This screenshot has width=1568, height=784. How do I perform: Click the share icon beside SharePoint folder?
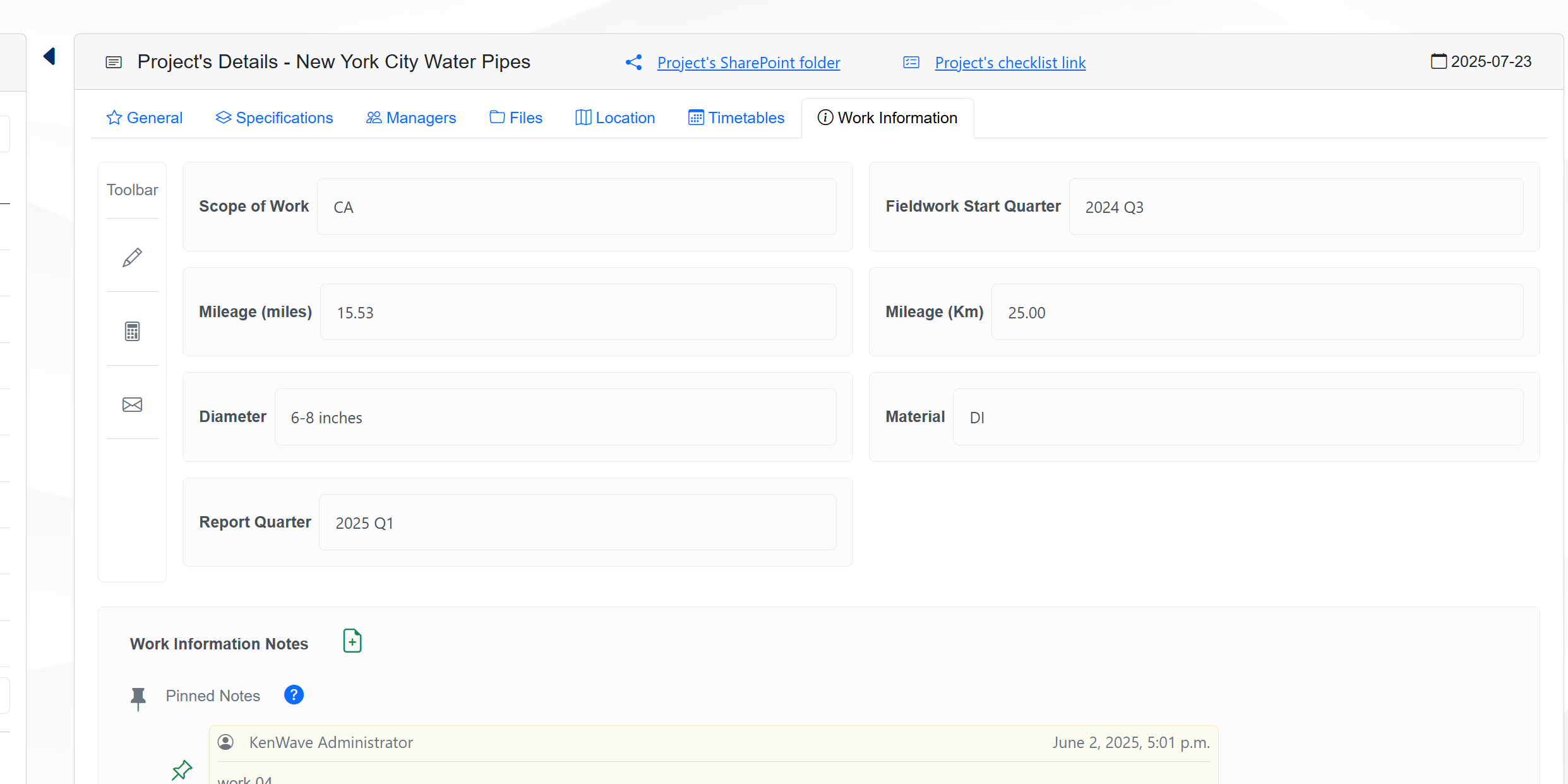tap(633, 62)
